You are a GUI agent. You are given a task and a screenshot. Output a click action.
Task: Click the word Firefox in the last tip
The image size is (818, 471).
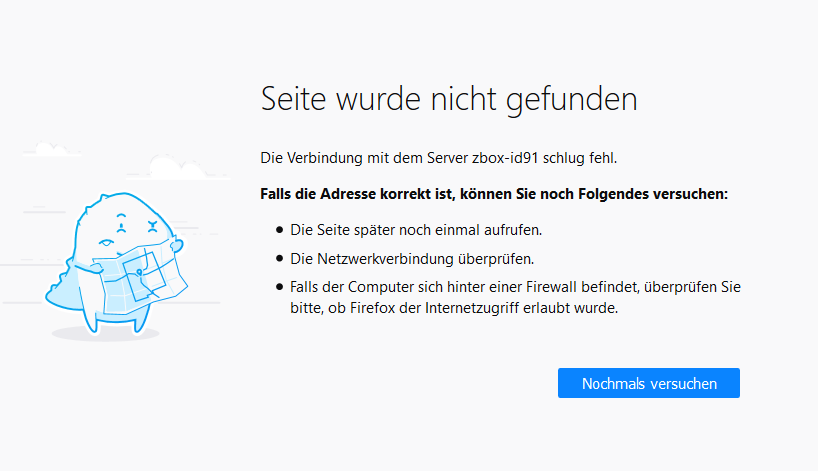click(372, 308)
